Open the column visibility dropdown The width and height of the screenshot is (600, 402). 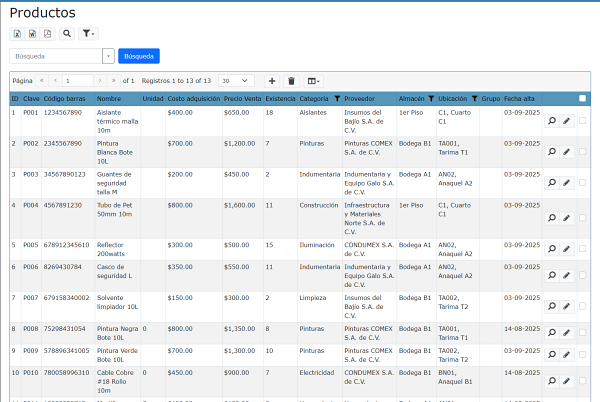[314, 80]
